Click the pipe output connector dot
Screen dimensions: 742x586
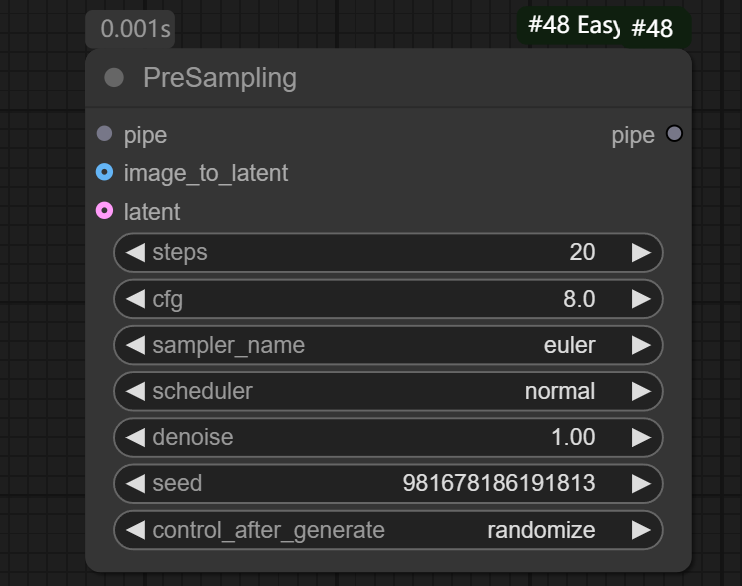(674, 134)
